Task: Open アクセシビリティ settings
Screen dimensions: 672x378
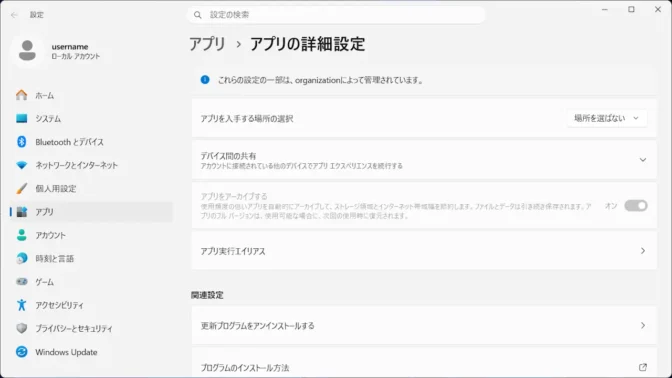Action: click(91, 305)
